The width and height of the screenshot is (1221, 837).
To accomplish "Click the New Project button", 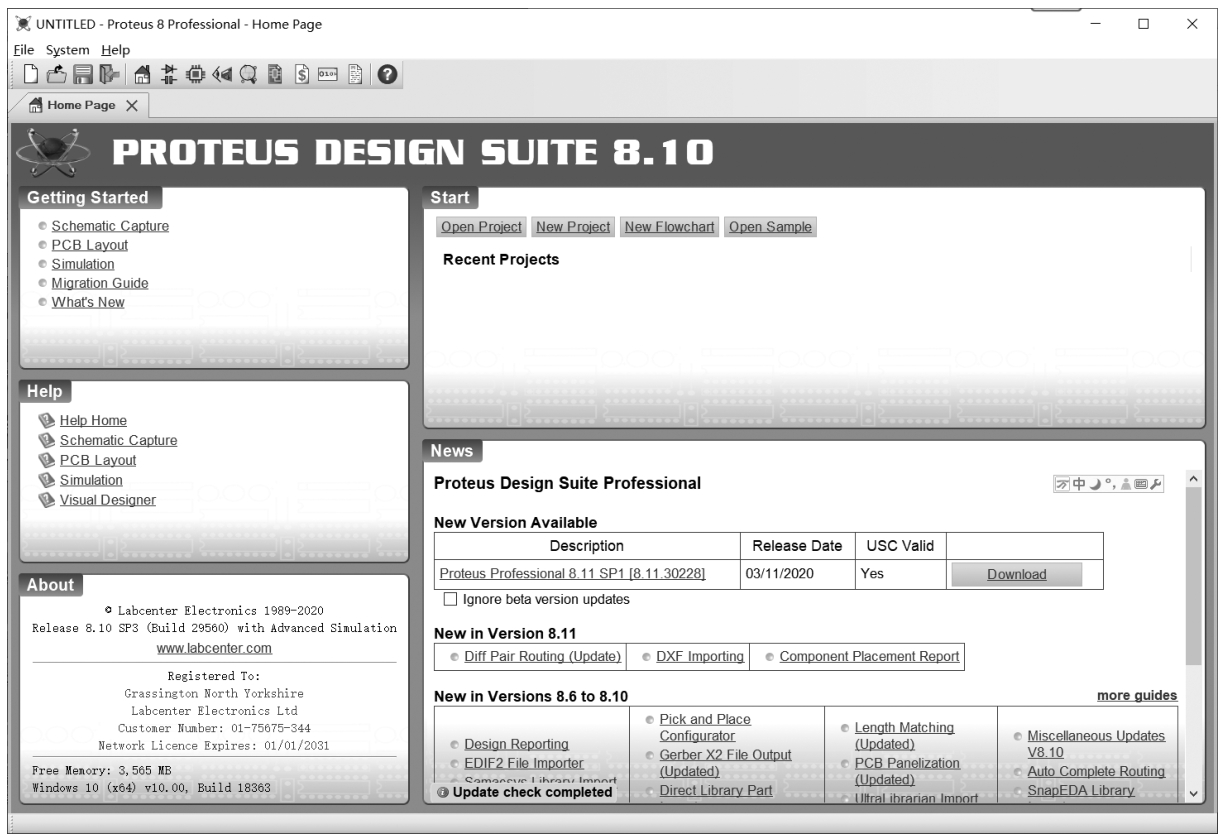I will coord(573,227).
